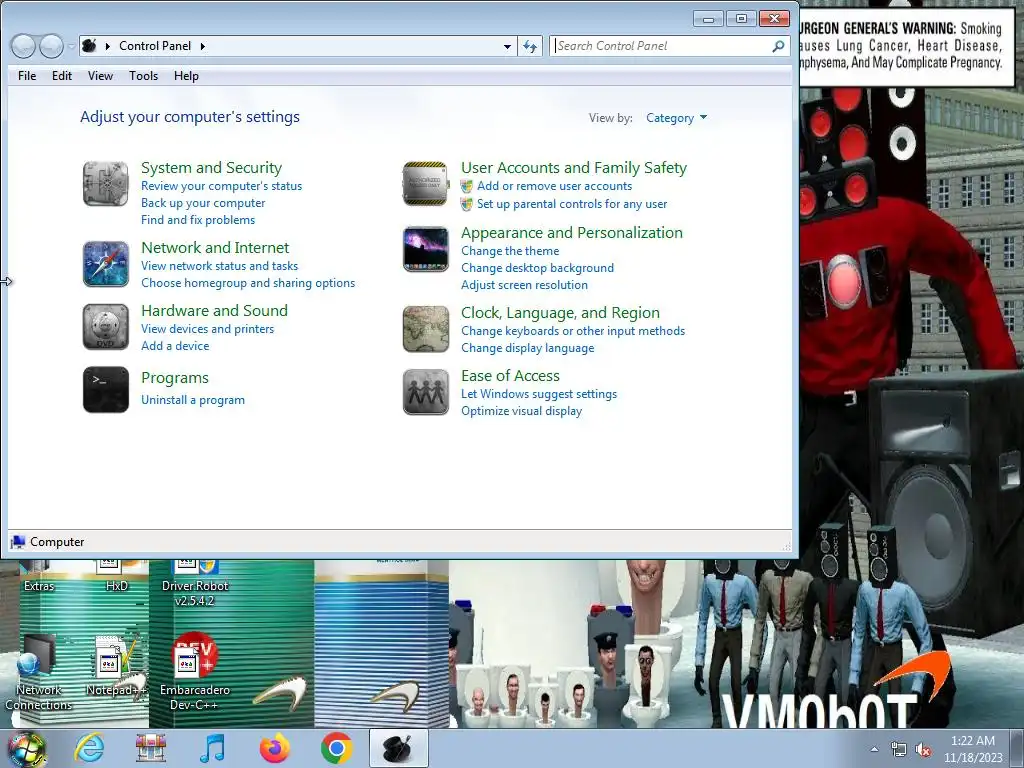Open the View menu

(x=101, y=76)
